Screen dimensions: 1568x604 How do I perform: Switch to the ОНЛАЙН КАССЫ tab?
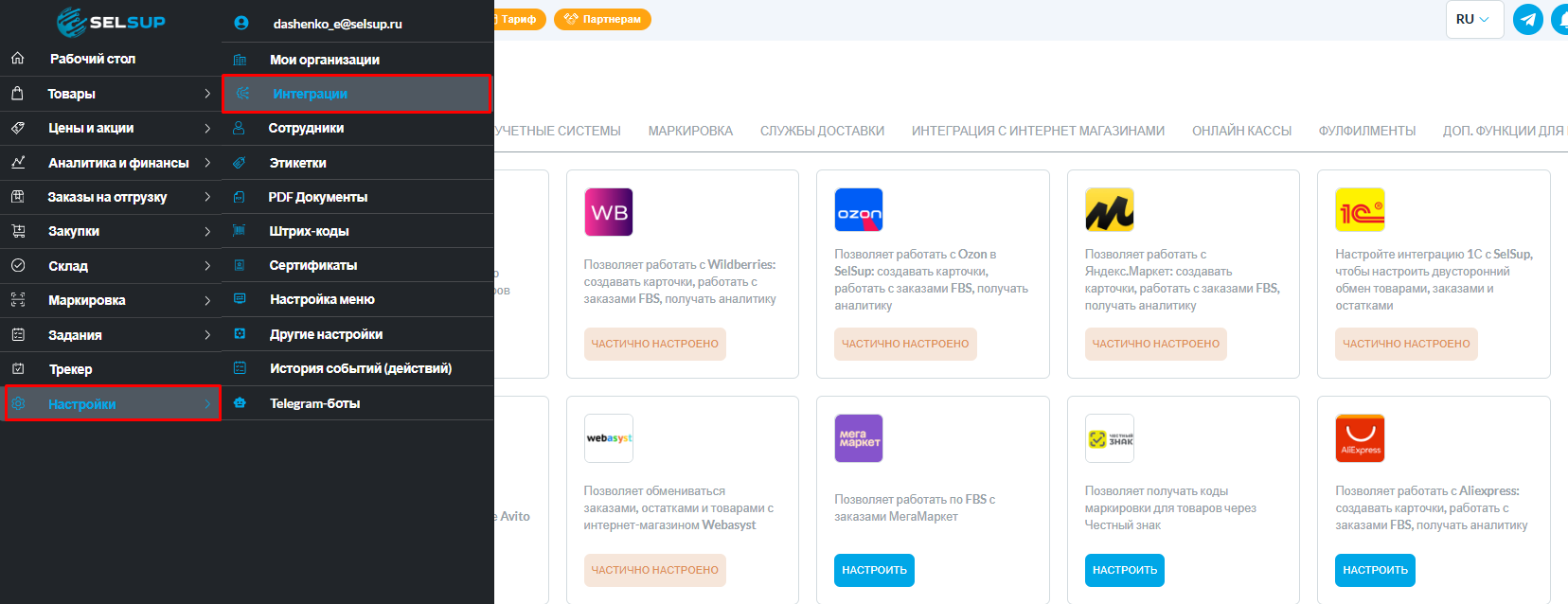[1241, 131]
